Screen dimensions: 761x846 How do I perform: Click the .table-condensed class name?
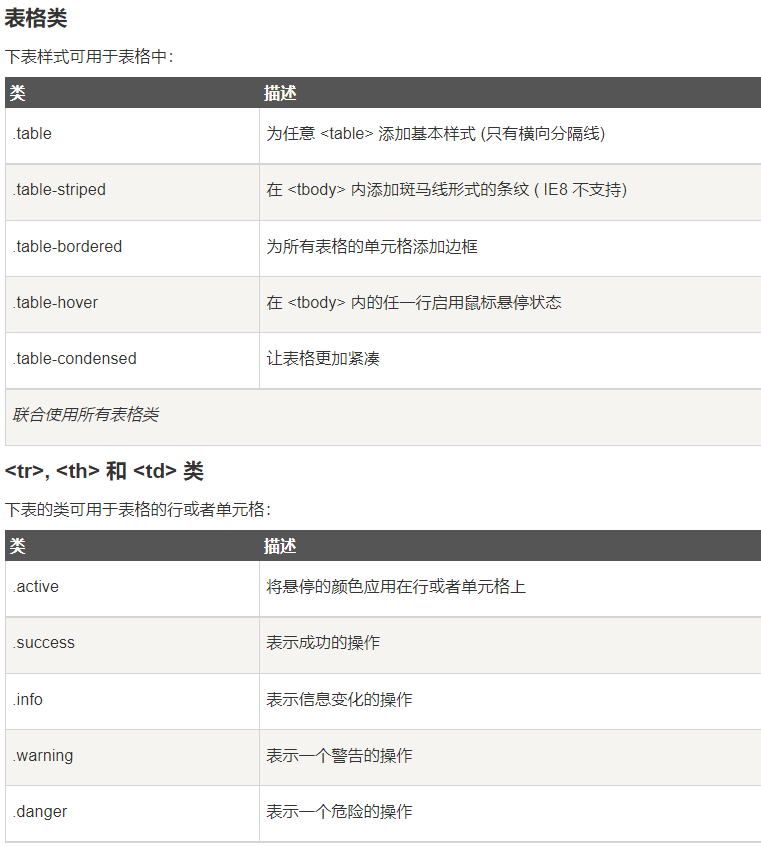click(74, 358)
